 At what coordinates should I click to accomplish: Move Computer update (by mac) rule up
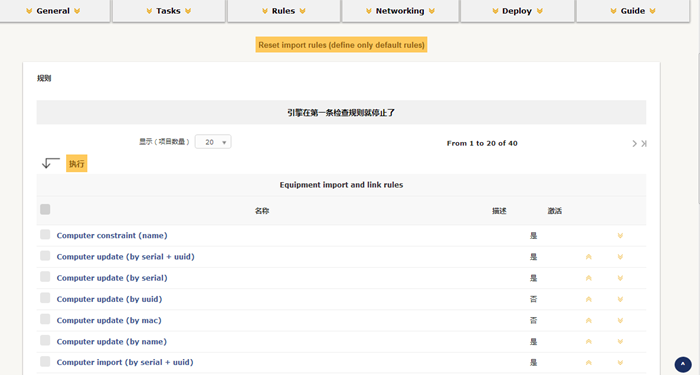(x=588, y=321)
